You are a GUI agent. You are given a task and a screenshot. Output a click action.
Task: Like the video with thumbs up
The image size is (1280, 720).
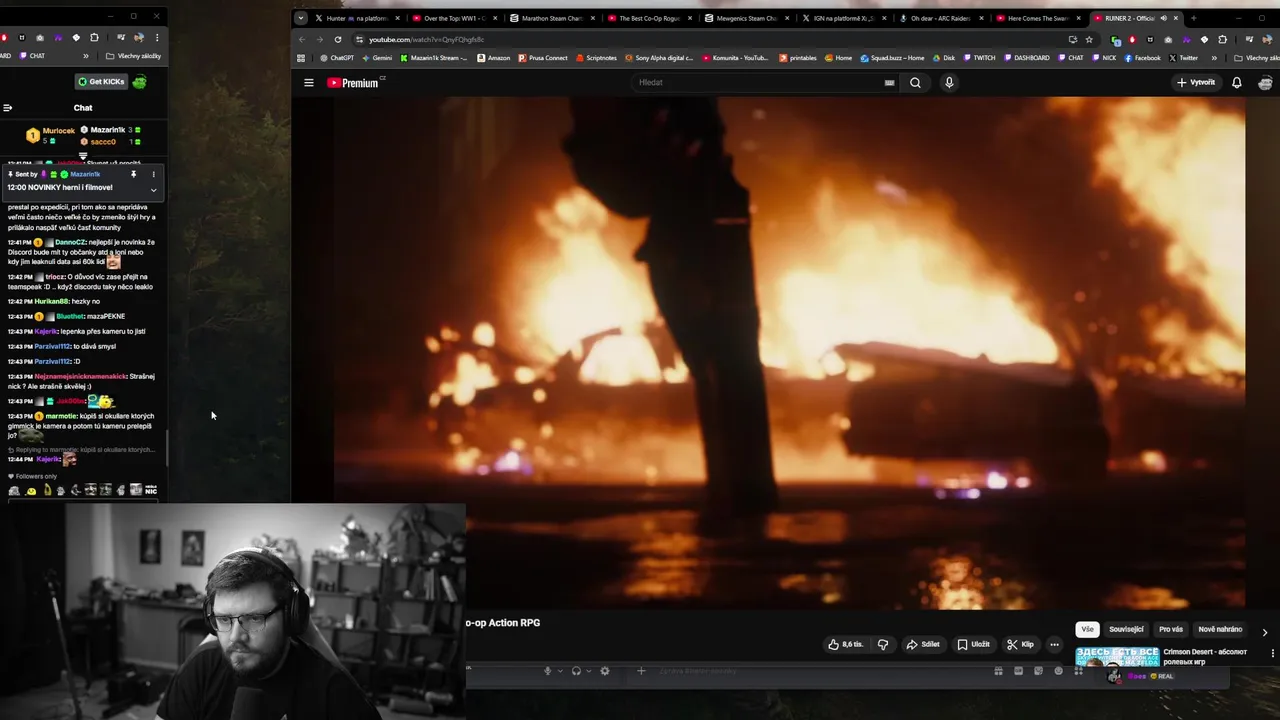pyautogui.click(x=846, y=644)
